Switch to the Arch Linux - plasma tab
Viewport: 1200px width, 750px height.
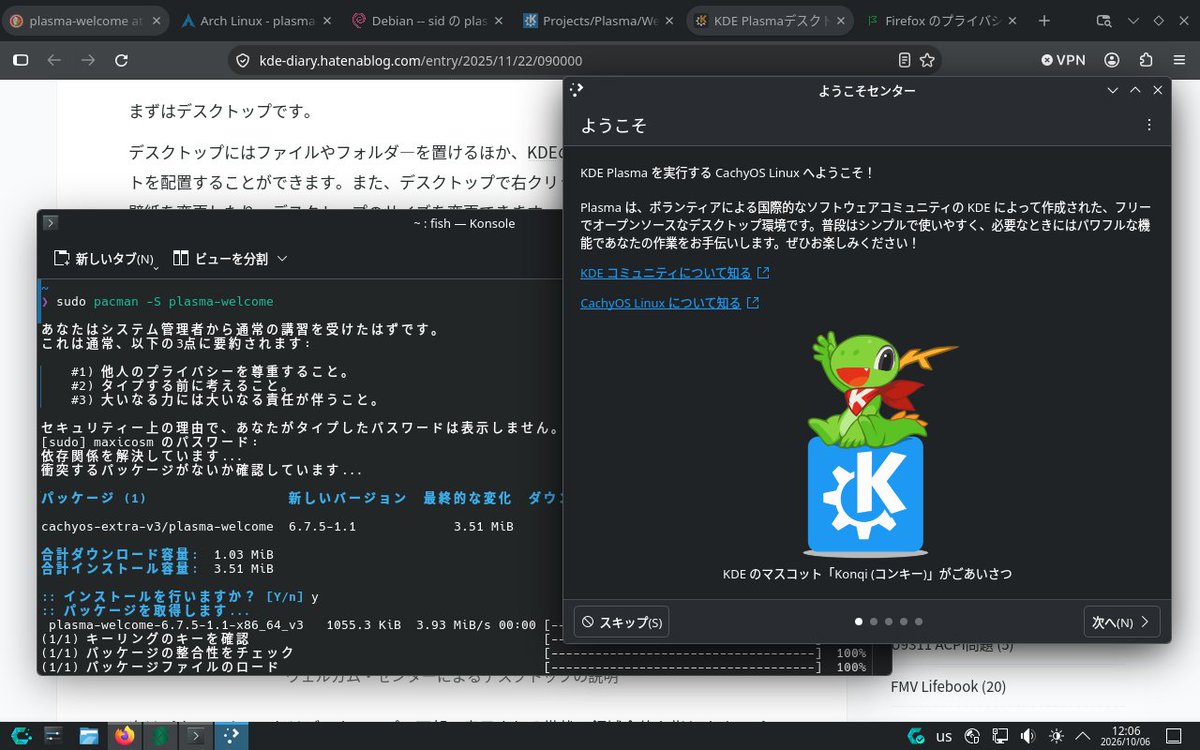coord(256,20)
